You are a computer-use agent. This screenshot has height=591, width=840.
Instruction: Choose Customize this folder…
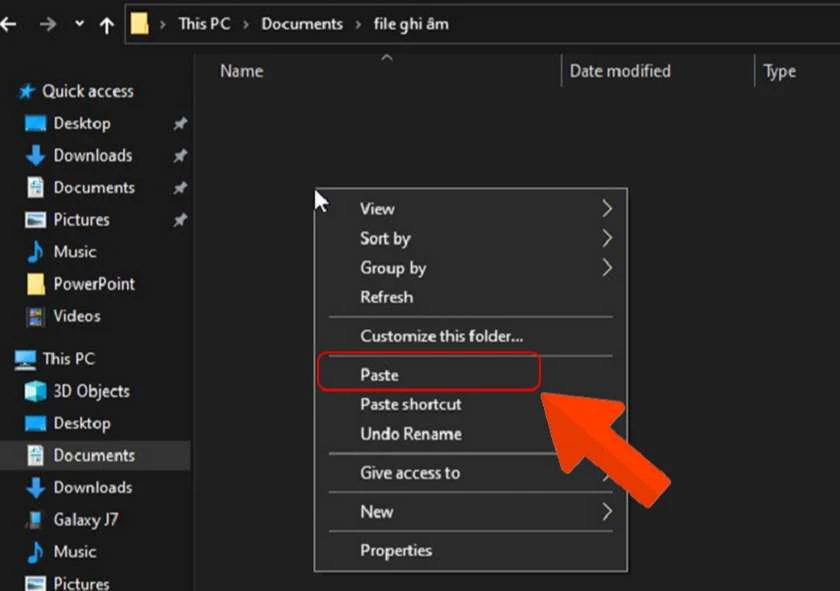470,336
